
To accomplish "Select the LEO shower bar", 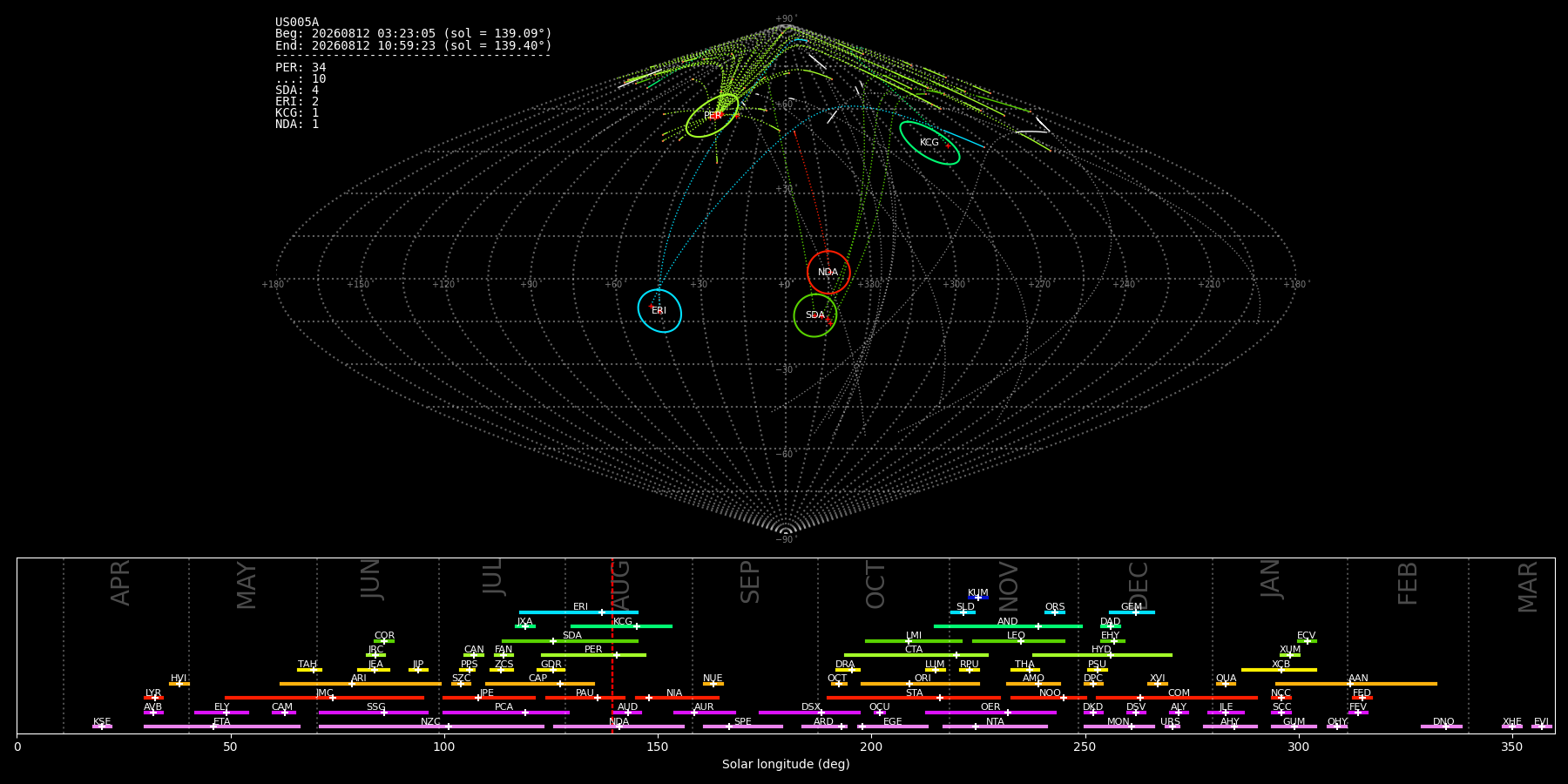I will (1018, 641).
